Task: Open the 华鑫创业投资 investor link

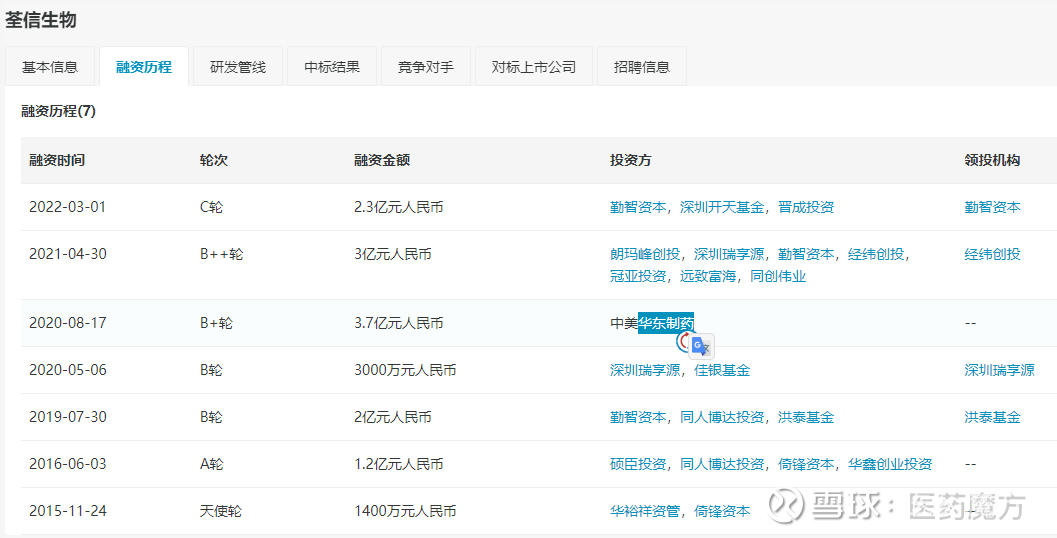Action: 890,464
